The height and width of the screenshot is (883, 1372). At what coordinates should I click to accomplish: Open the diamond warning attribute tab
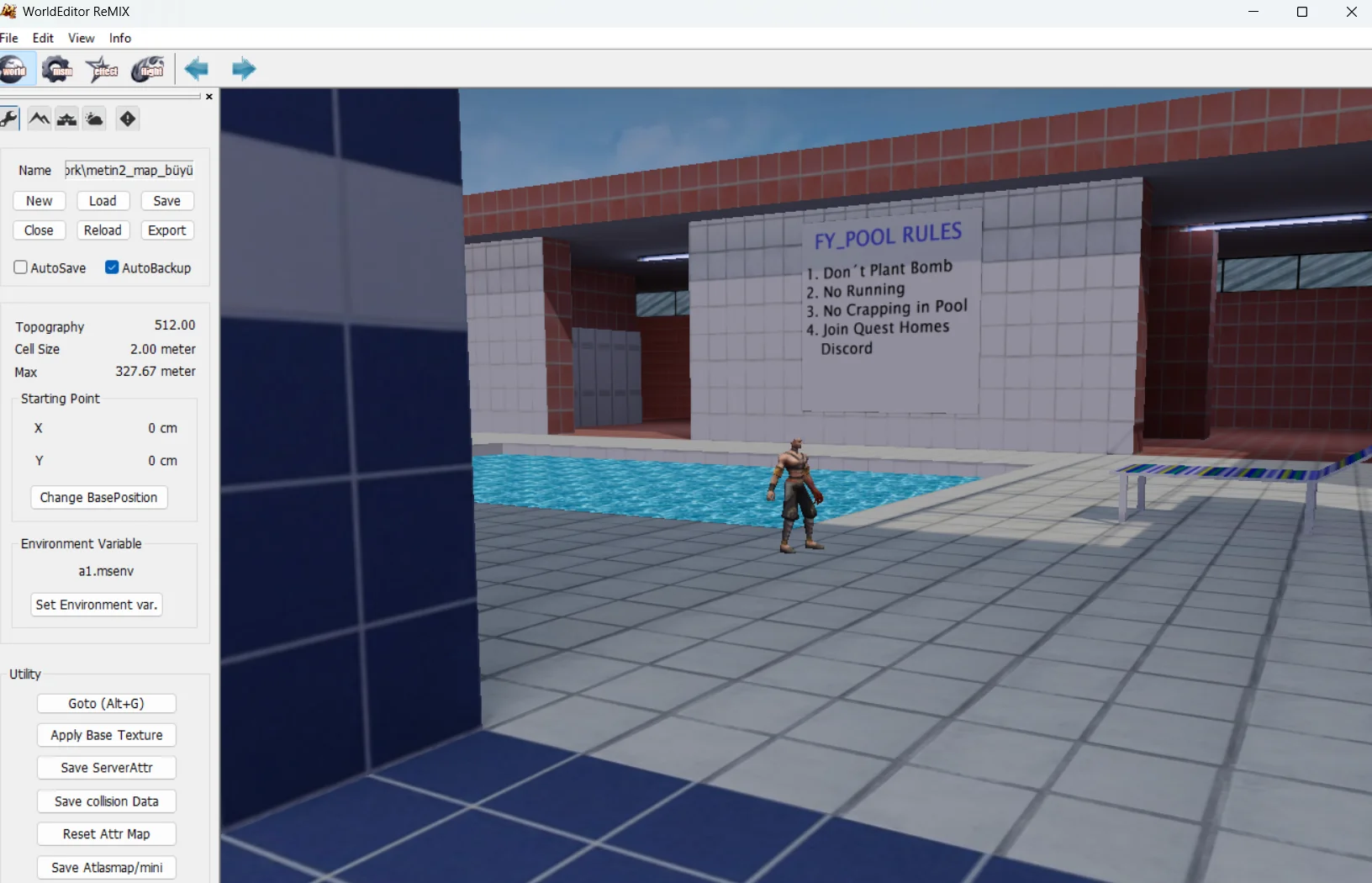coord(127,119)
